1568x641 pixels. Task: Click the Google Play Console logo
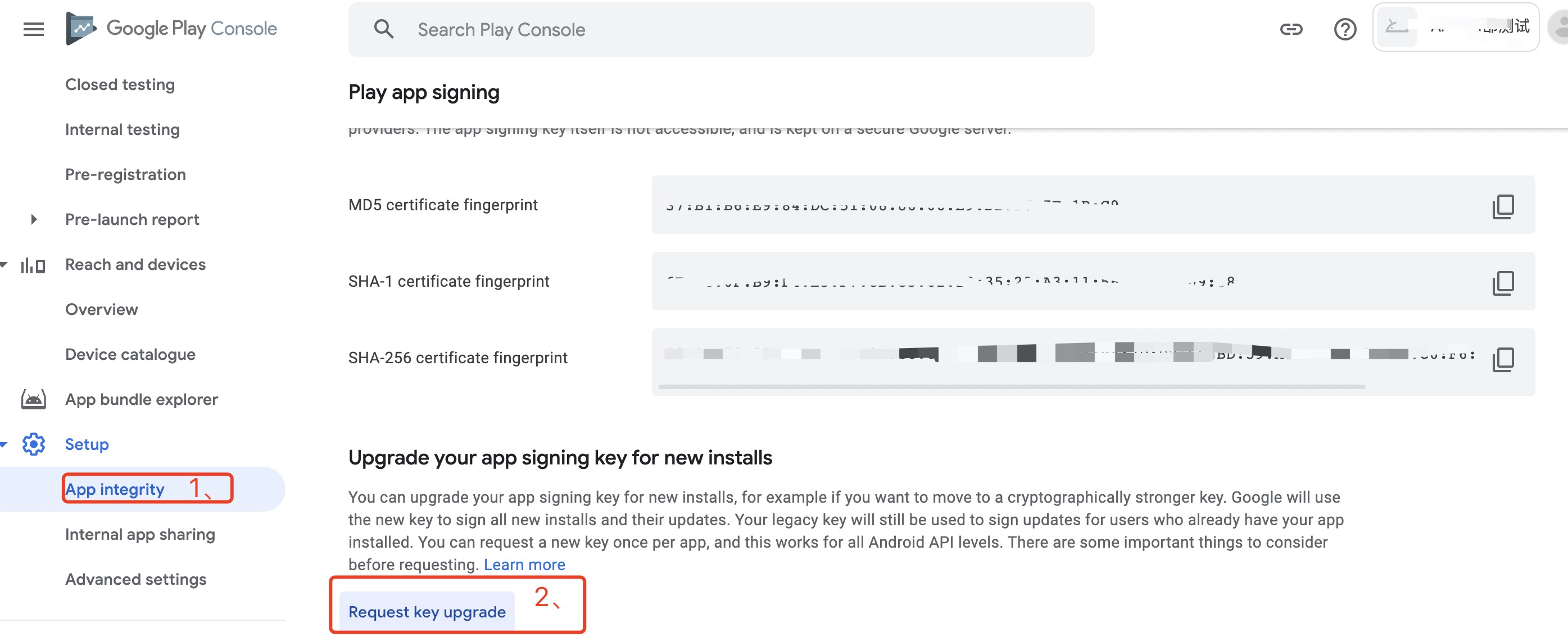(171, 29)
